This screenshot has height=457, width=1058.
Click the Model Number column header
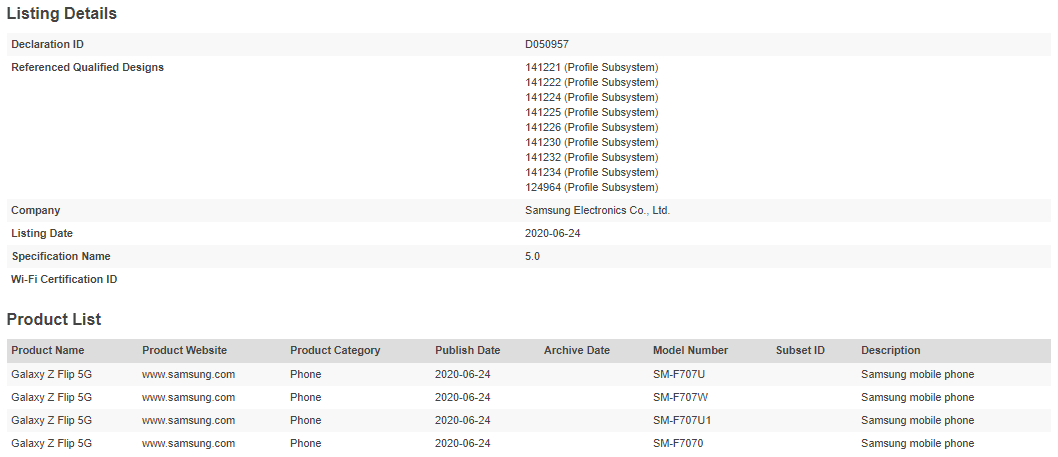pyautogui.click(x=690, y=350)
